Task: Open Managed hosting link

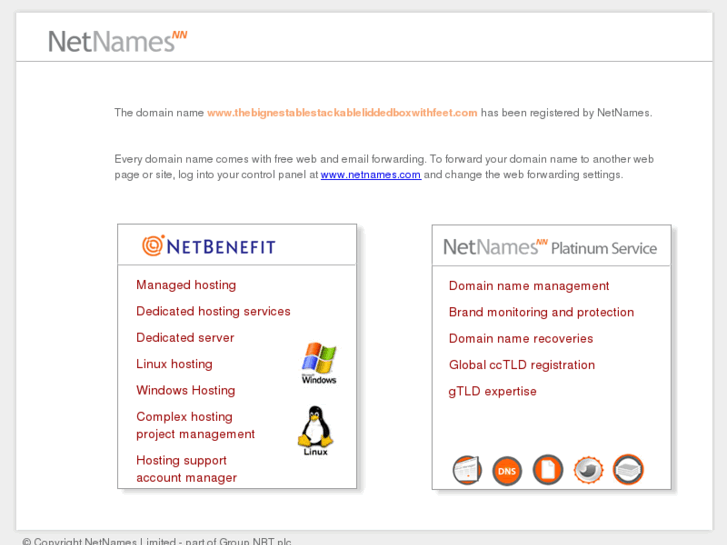Action: tap(186, 285)
